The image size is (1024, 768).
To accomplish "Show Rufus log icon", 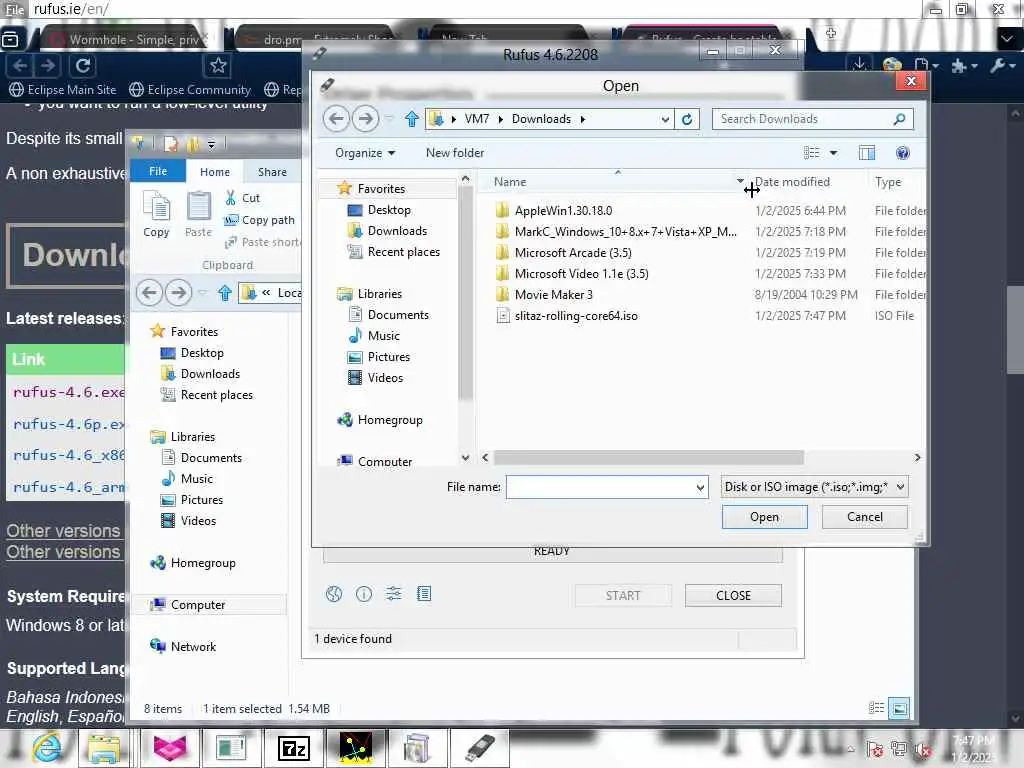I will coord(424,594).
